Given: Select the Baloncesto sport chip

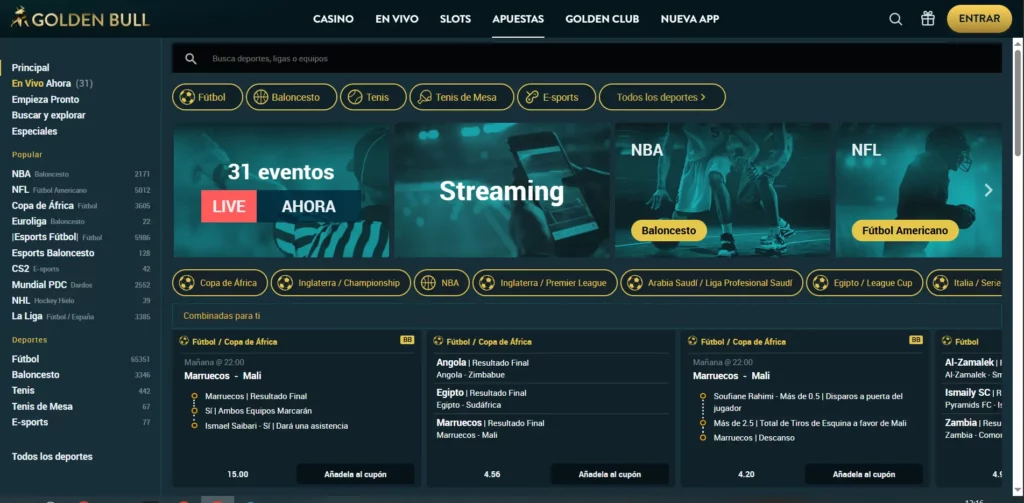Looking at the screenshot, I should click(292, 97).
